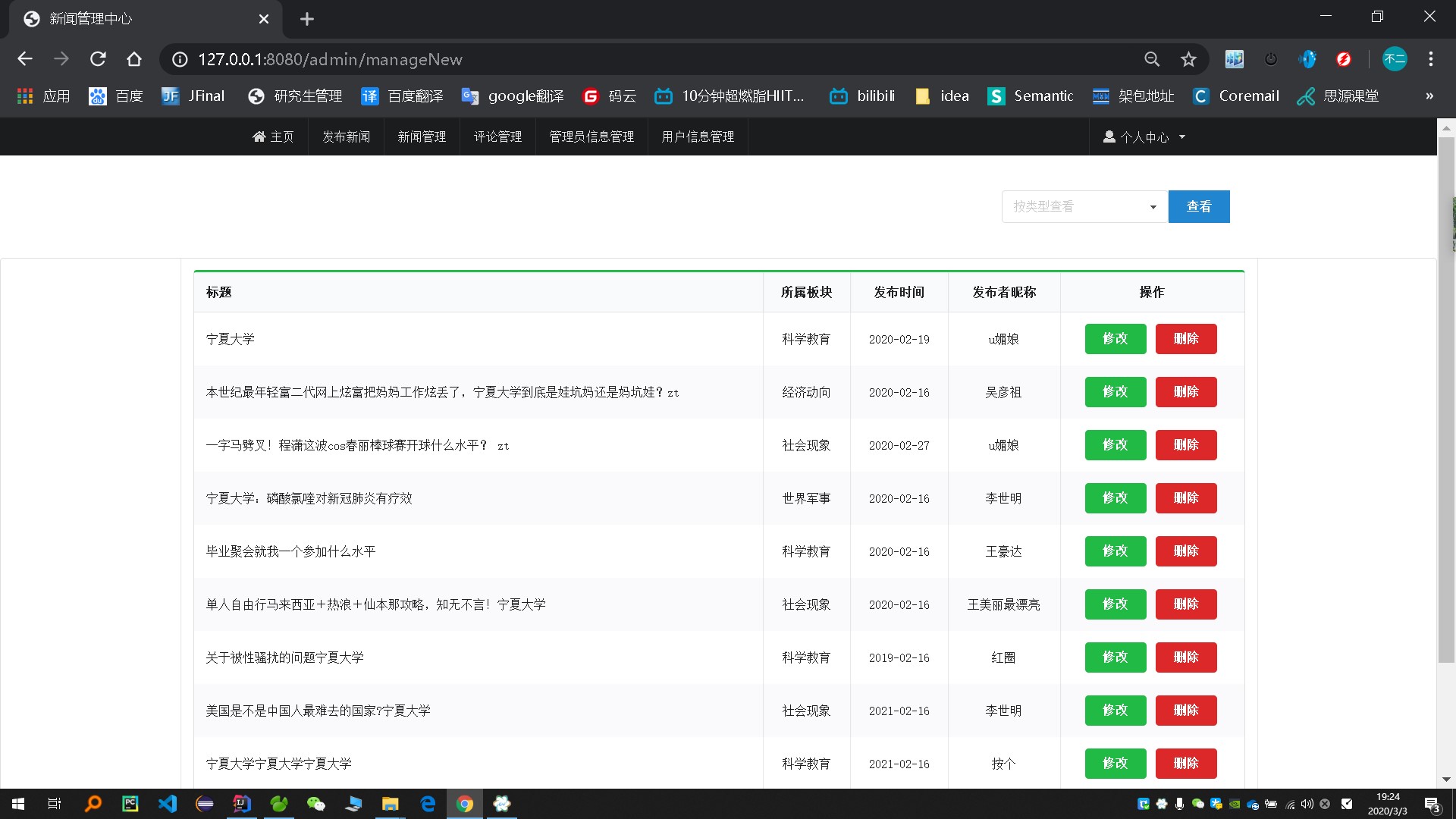This screenshot has width=1456, height=819.
Task: Go to browser home page icon
Action: (x=134, y=59)
